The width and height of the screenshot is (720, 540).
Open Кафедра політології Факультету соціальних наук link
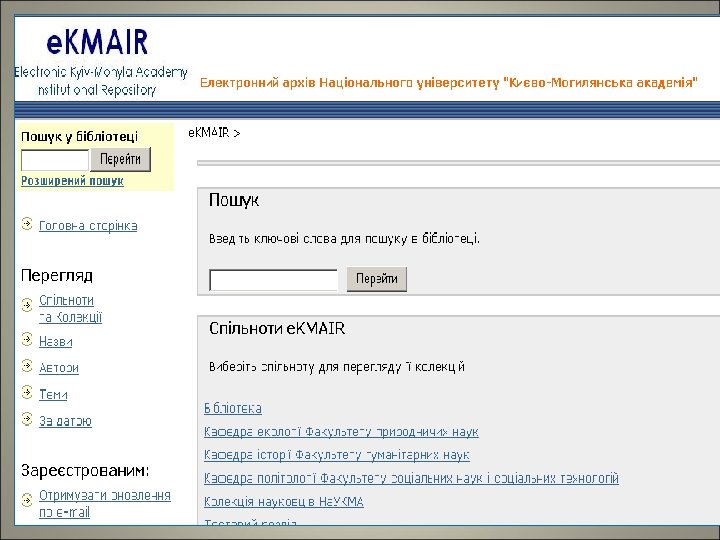tap(411, 478)
